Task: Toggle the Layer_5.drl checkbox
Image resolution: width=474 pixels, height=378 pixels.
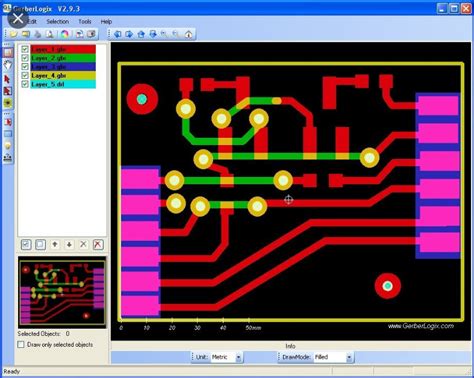Action: (x=25, y=84)
